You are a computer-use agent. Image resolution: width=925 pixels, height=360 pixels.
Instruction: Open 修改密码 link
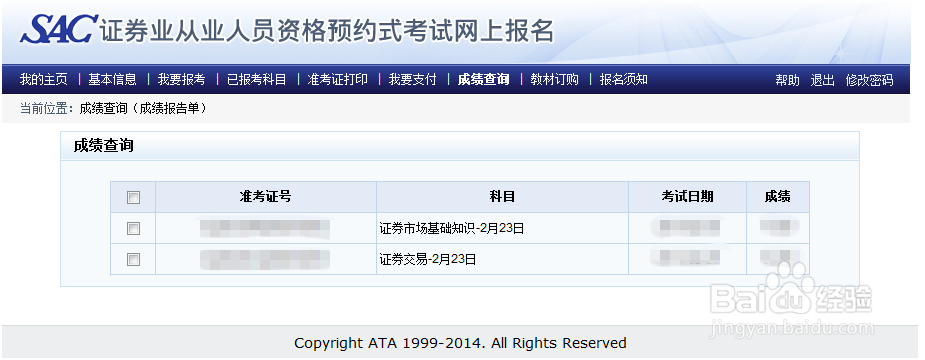click(x=870, y=80)
